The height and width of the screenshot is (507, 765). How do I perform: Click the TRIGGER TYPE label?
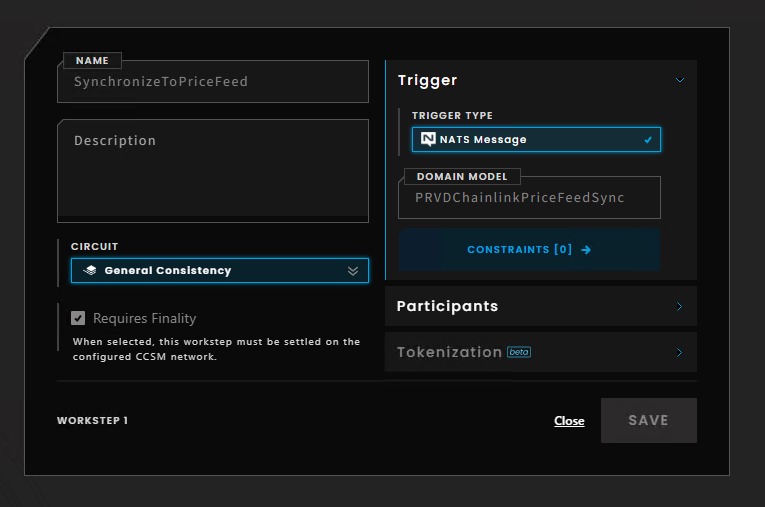pyautogui.click(x=452, y=116)
